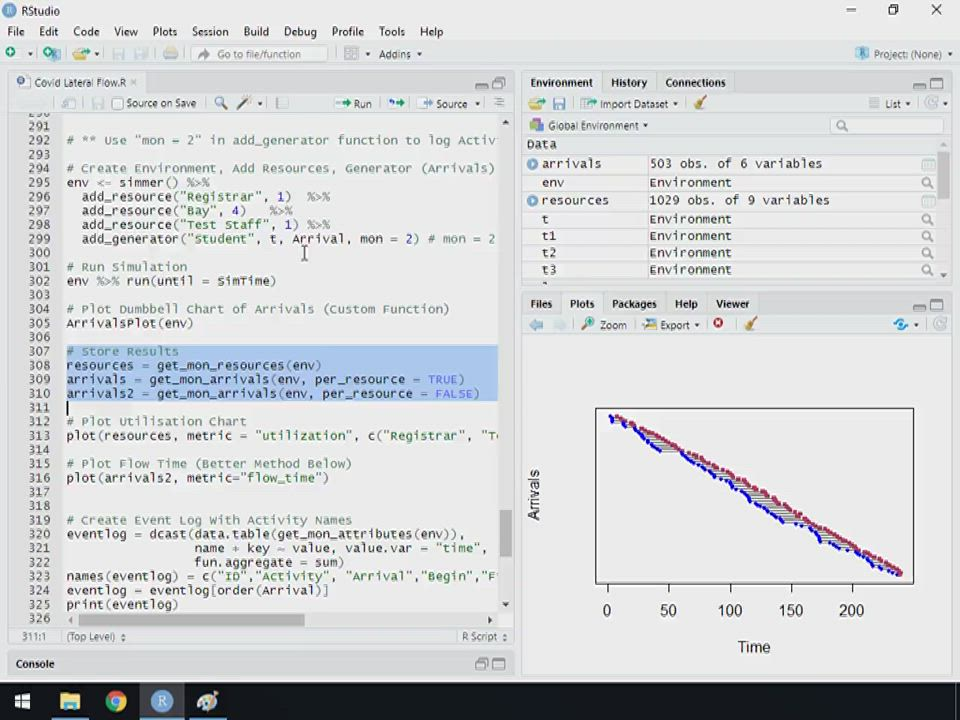Switch to the Files tab
The width and height of the screenshot is (960, 720).
pos(541,304)
